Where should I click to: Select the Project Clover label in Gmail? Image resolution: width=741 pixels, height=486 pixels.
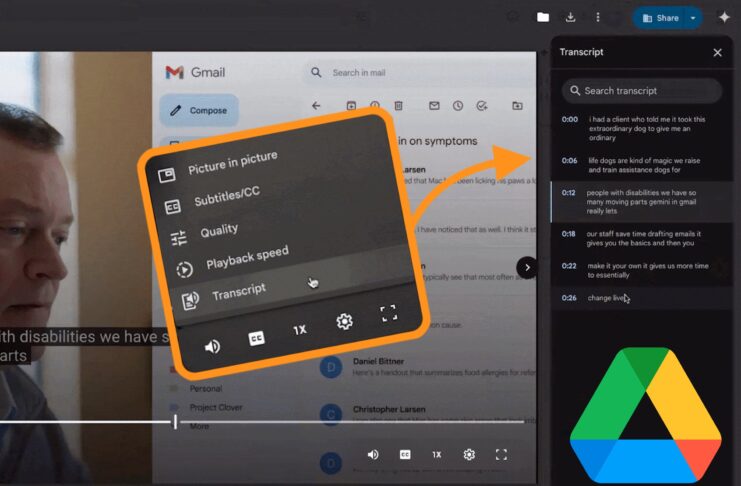pyautogui.click(x=215, y=407)
